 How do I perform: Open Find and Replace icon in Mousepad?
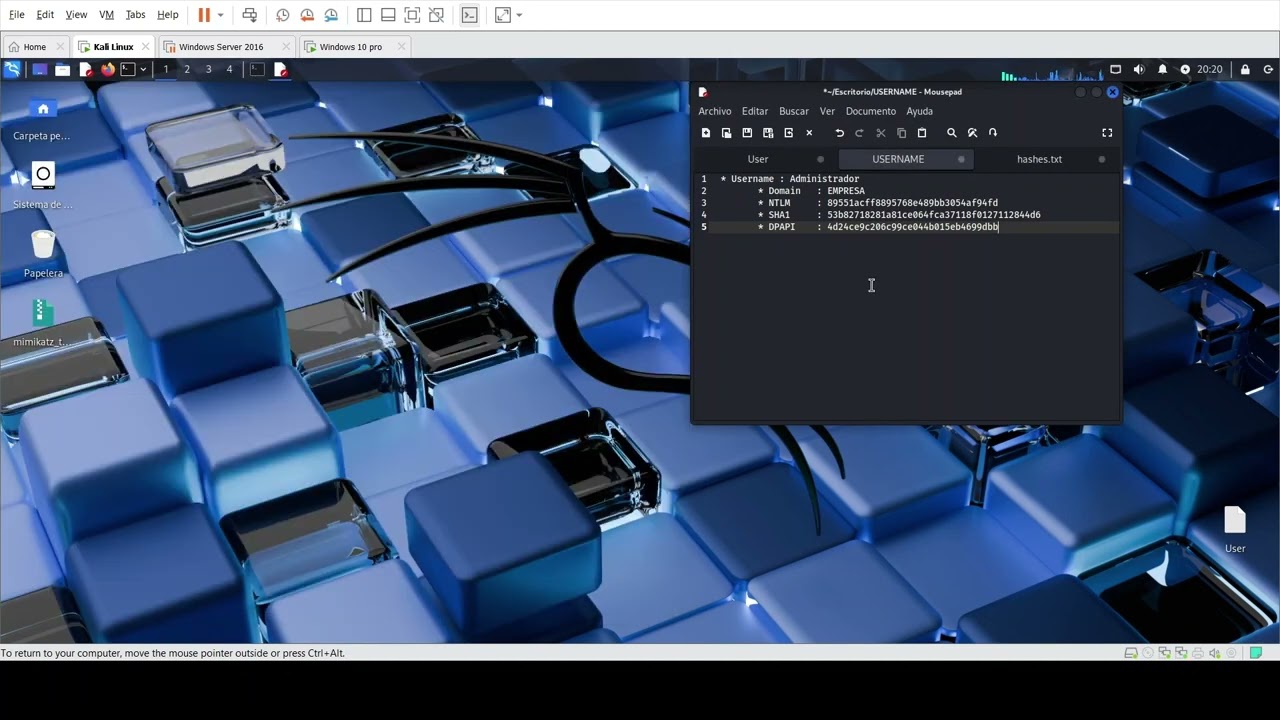[x=972, y=133]
